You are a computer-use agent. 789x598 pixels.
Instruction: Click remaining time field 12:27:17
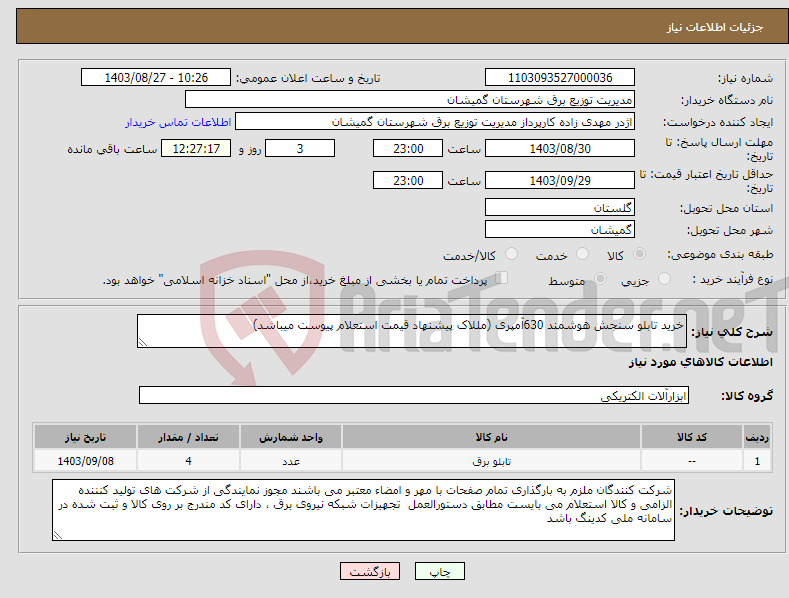[196, 148]
